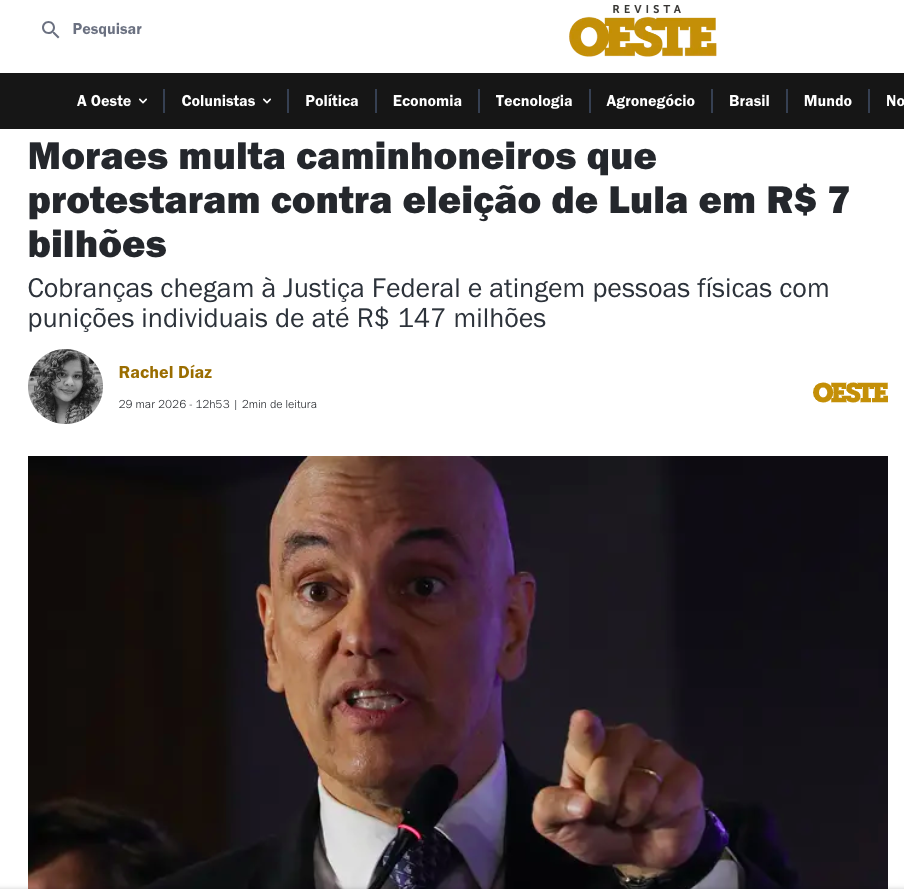Viewport: 904px width, 889px height.
Task: Focus the Pesquisar search field
Action: 107,29
